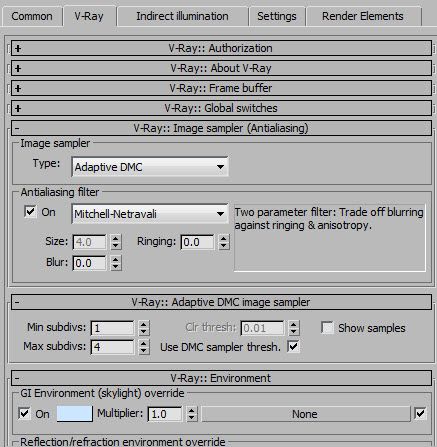Click the Max subdivs field
This screenshot has width=437, height=447.
113,347
